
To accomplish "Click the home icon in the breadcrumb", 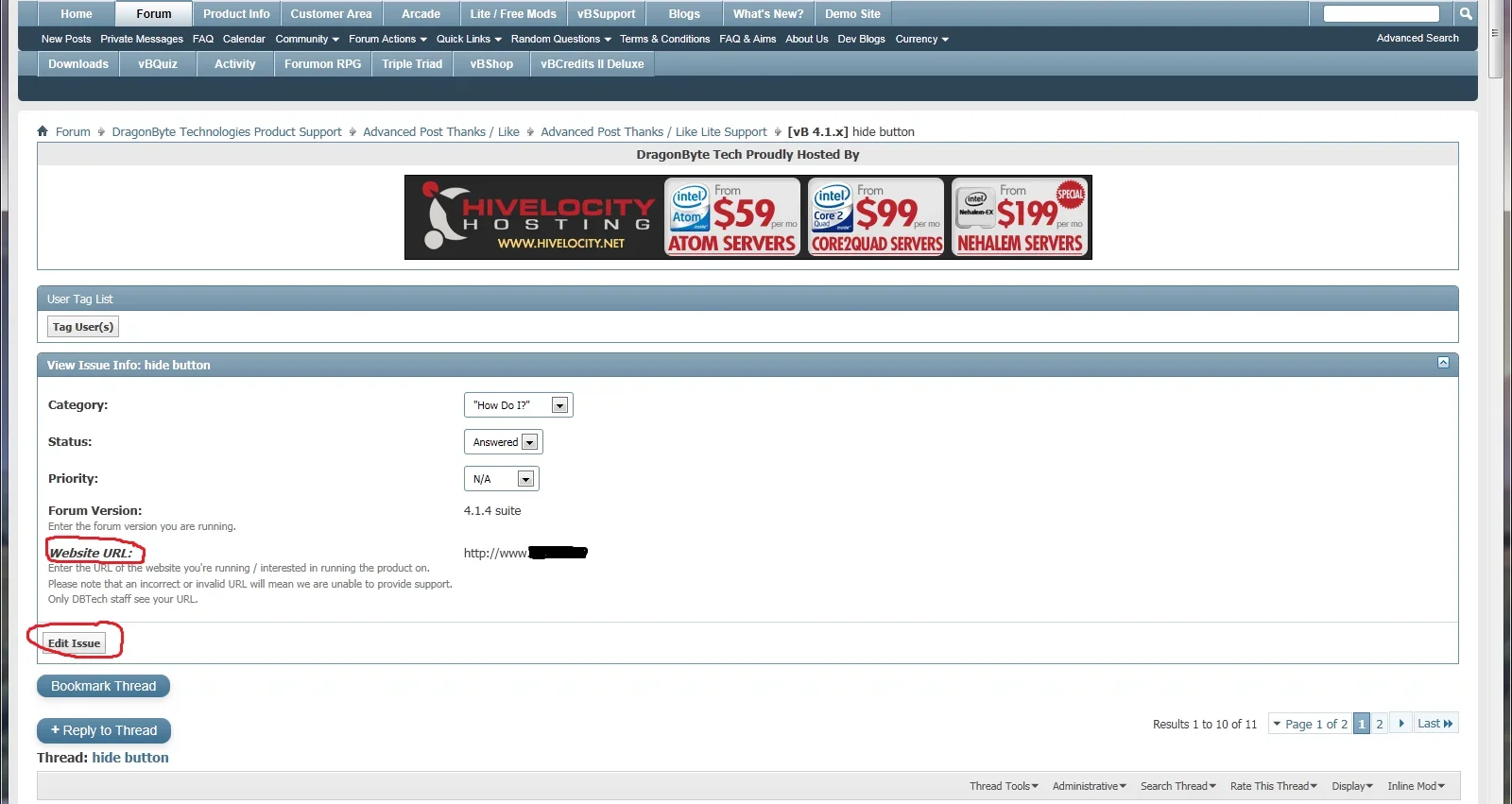I will tap(43, 131).
